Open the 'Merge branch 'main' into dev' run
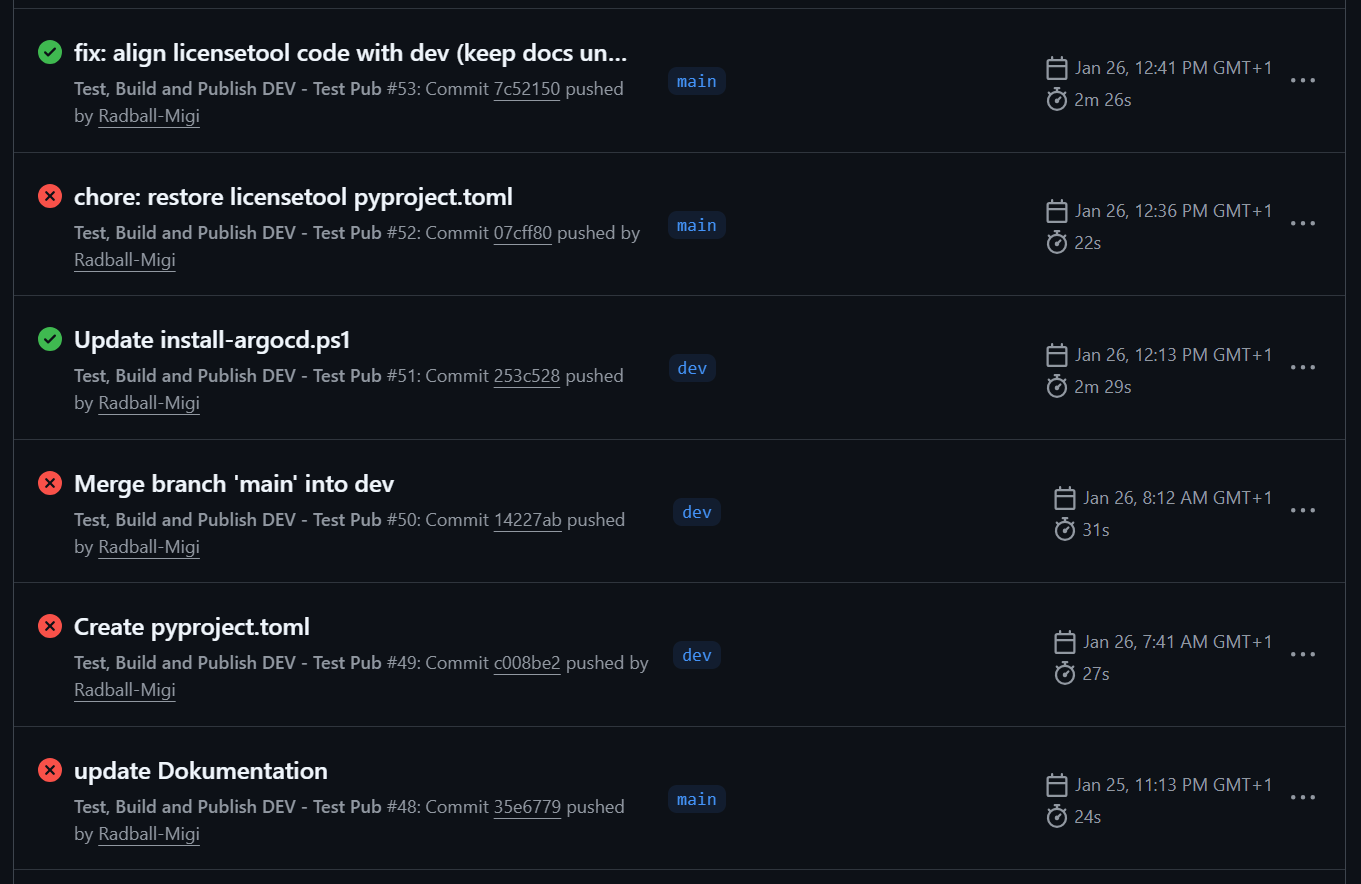Viewport: 1361px width, 884px height. 234,484
